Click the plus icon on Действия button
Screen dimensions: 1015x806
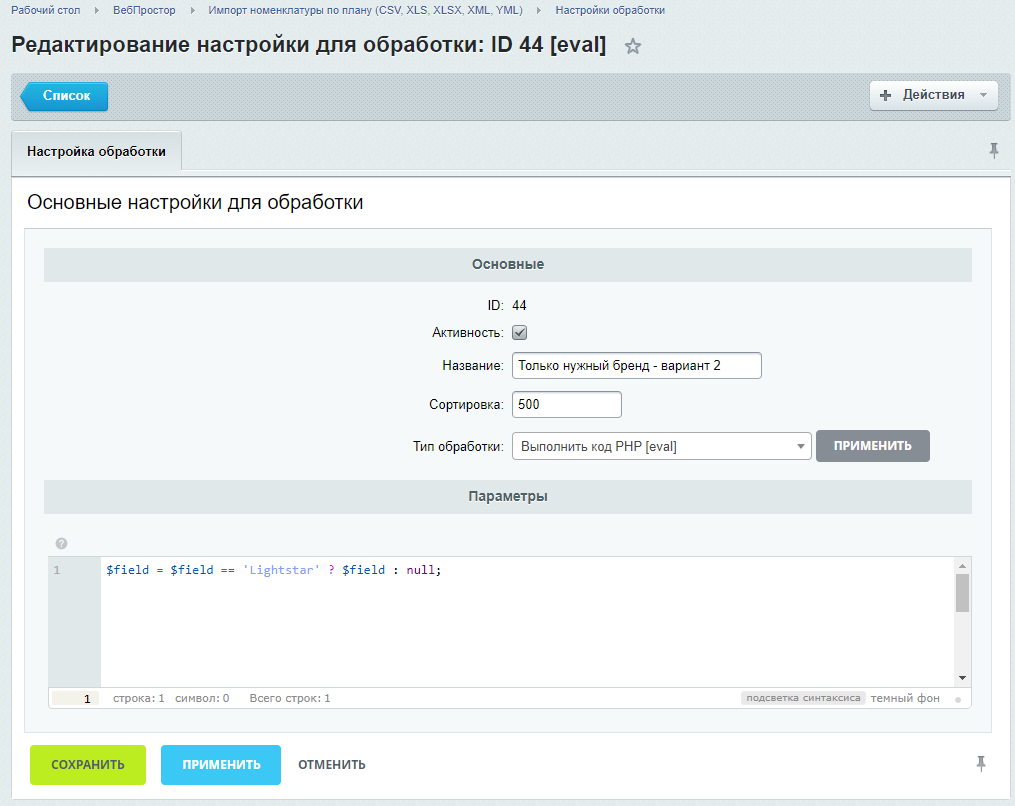(x=886, y=95)
